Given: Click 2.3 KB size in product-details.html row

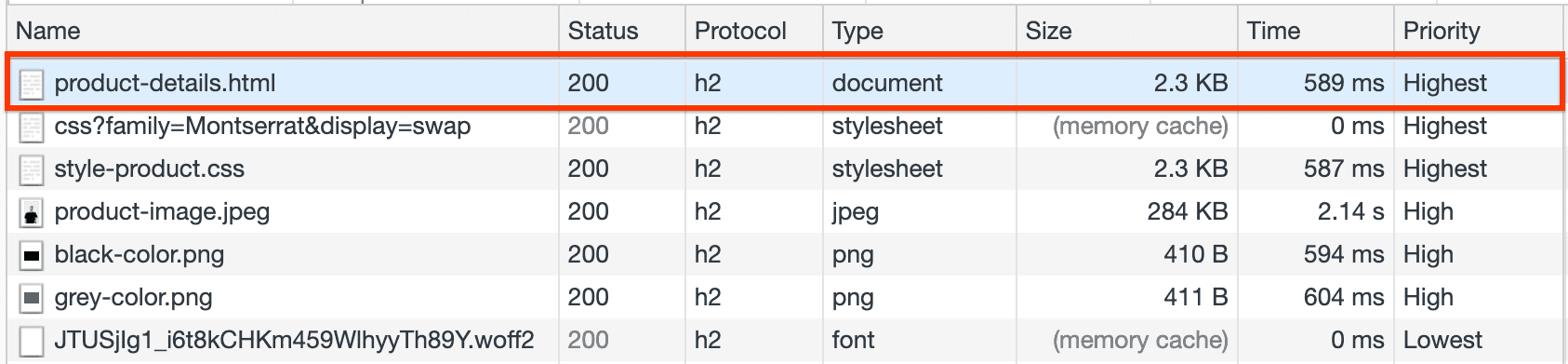Looking at the screenshot, I should pyautogui.click(x=1191, y=83).
